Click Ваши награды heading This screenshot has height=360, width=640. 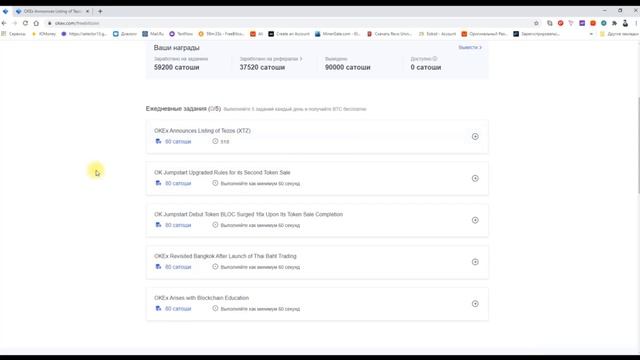click(177, 48)
